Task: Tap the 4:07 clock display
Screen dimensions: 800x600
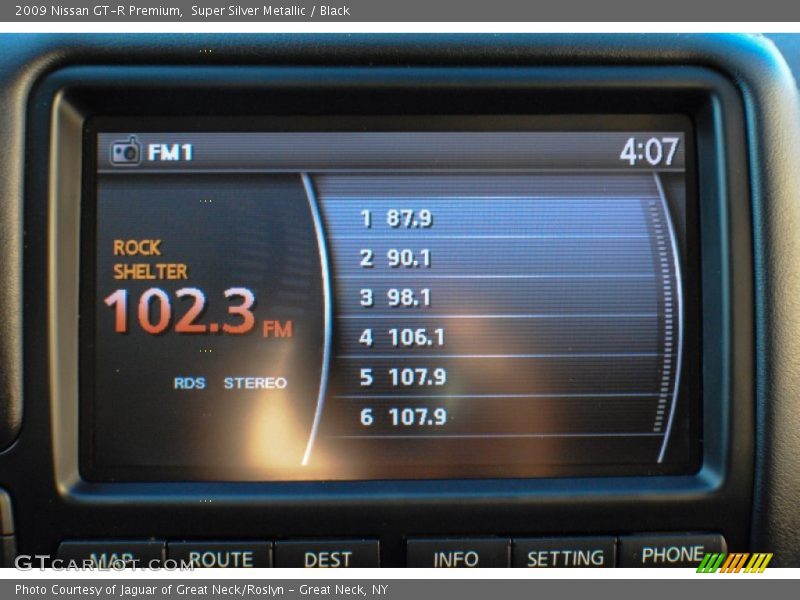Action: [x=649, y=151]
